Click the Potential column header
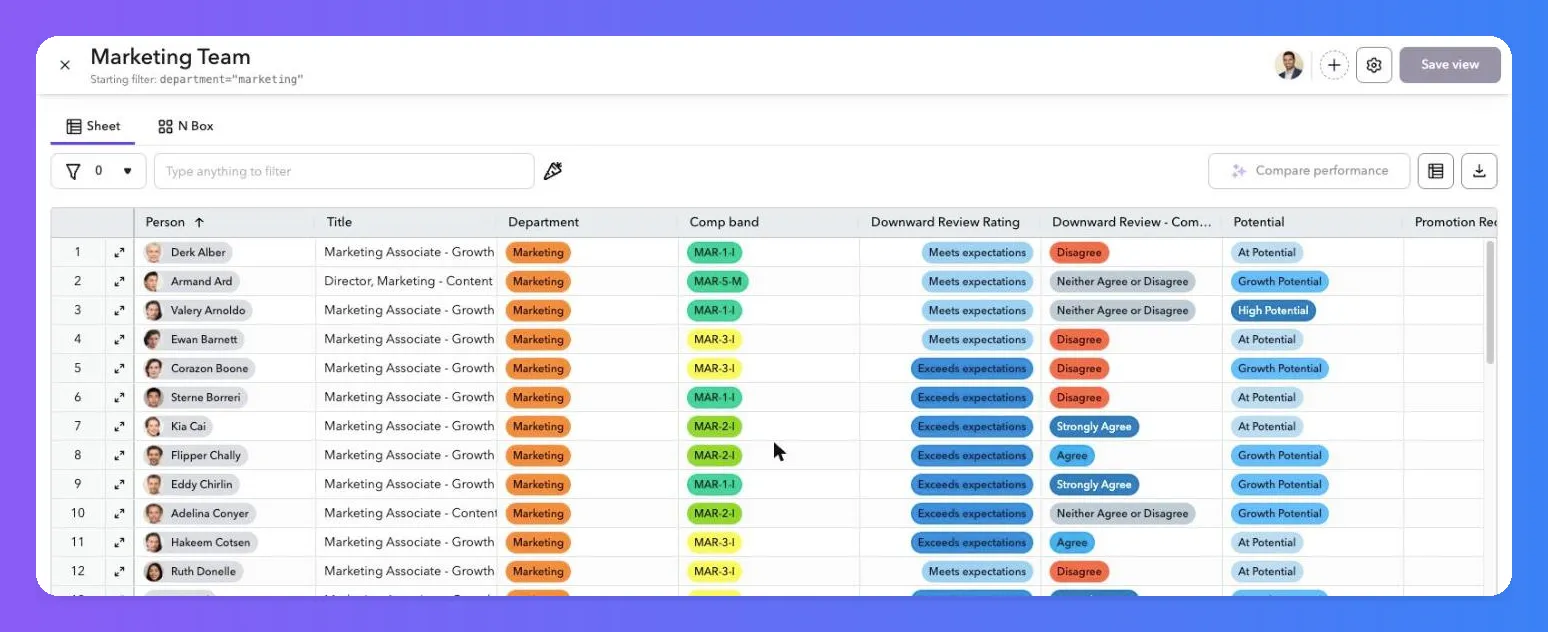Screen dimensions: 1548x632 click(1312, 222)
